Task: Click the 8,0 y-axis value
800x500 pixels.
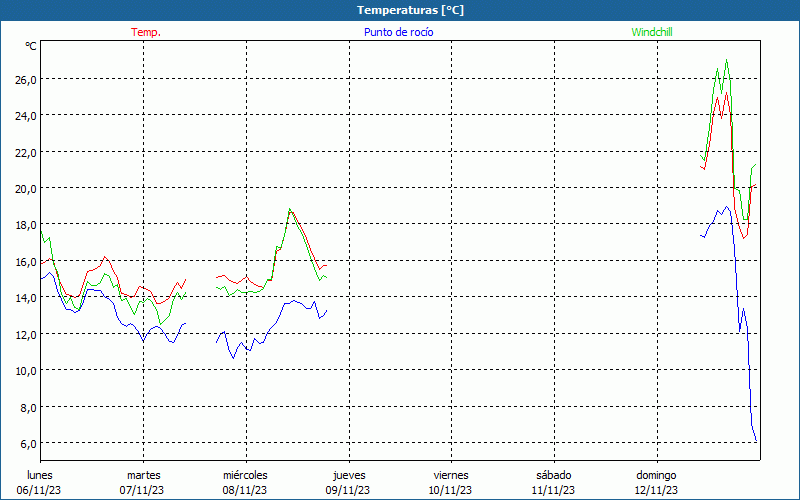Action: 28,407
